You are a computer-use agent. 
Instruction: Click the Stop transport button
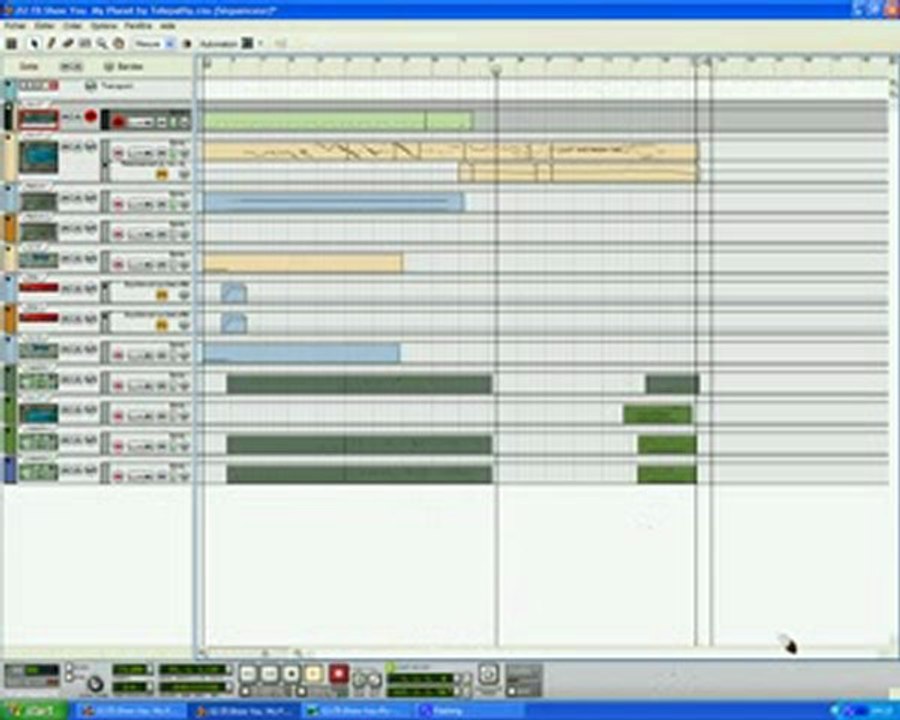pos(292,673)
